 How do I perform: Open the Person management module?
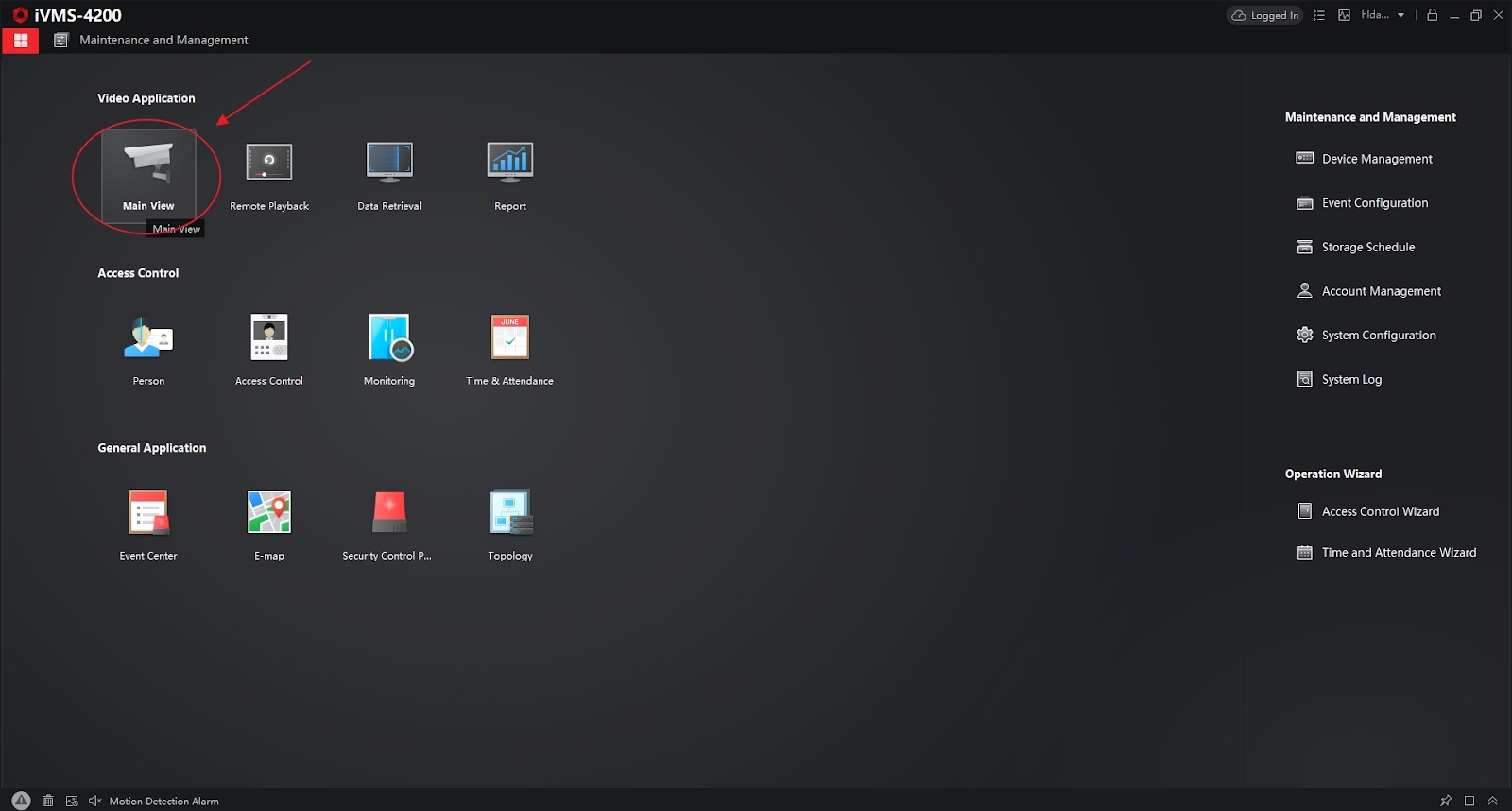click(148, 350)
